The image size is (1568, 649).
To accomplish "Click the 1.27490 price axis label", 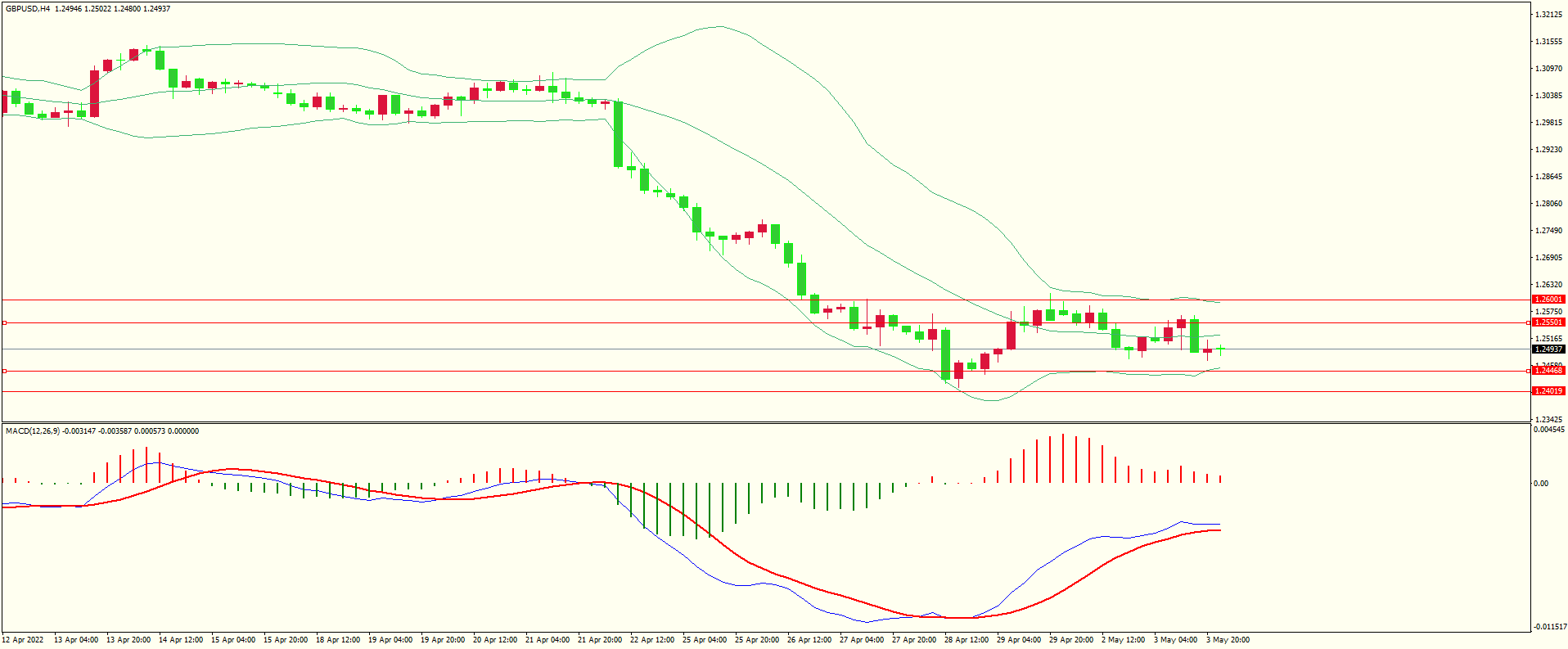I will 1548,231.
